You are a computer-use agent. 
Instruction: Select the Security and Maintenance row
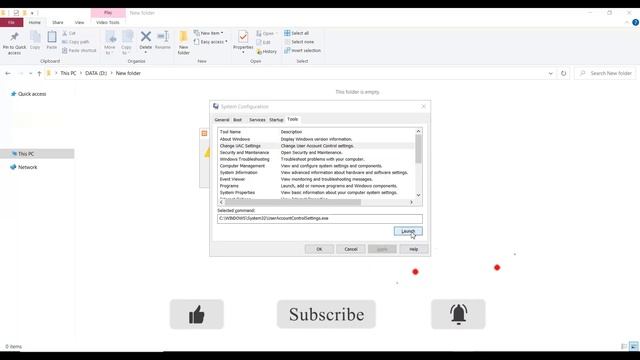coord(316,153)
